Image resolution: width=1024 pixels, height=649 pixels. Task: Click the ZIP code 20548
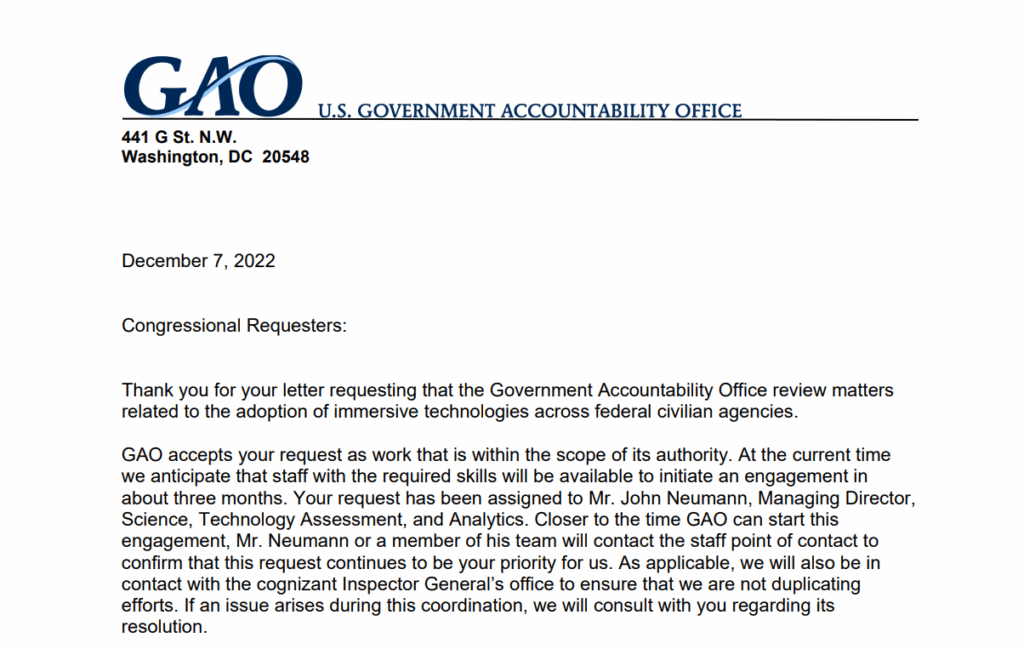pyautogui.click(x=285, y=157)
